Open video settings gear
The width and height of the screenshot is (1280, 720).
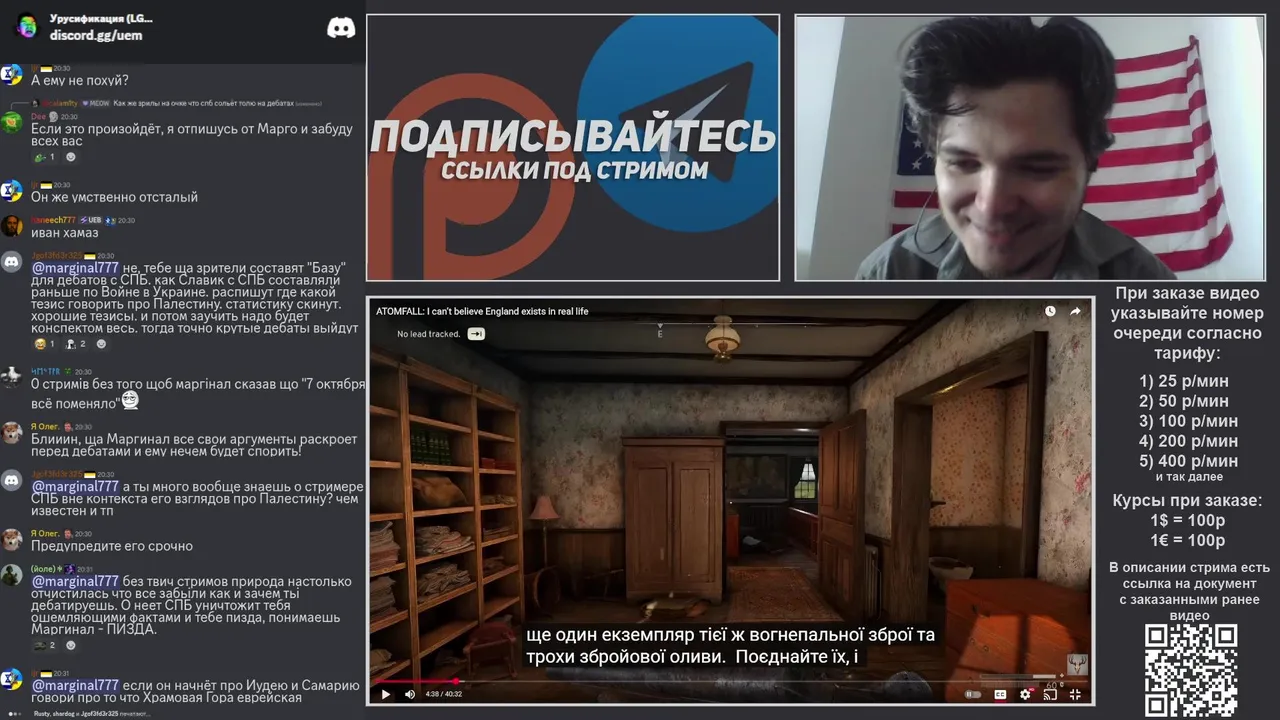1025,694
